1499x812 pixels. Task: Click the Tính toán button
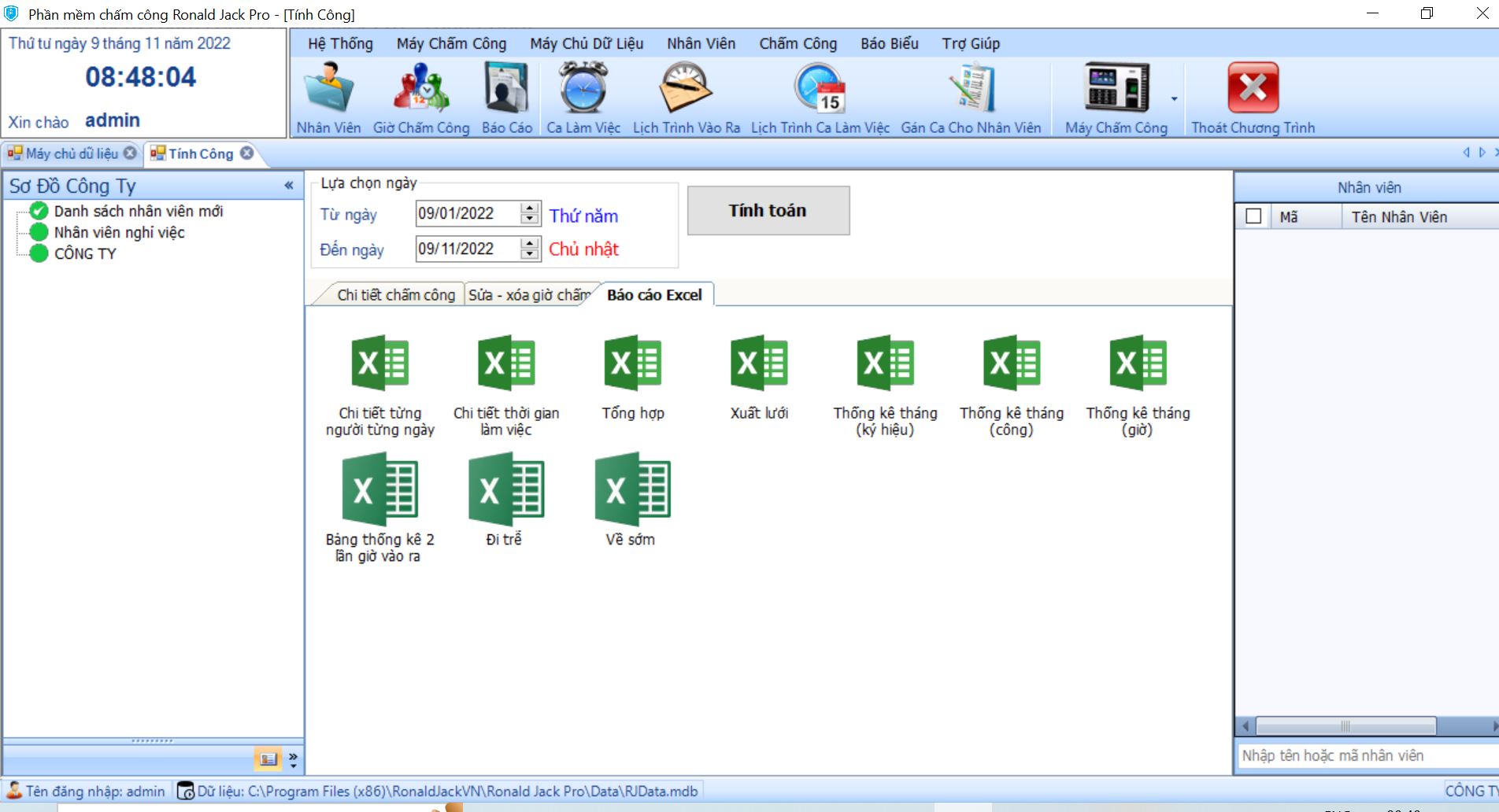coord(768,210)
